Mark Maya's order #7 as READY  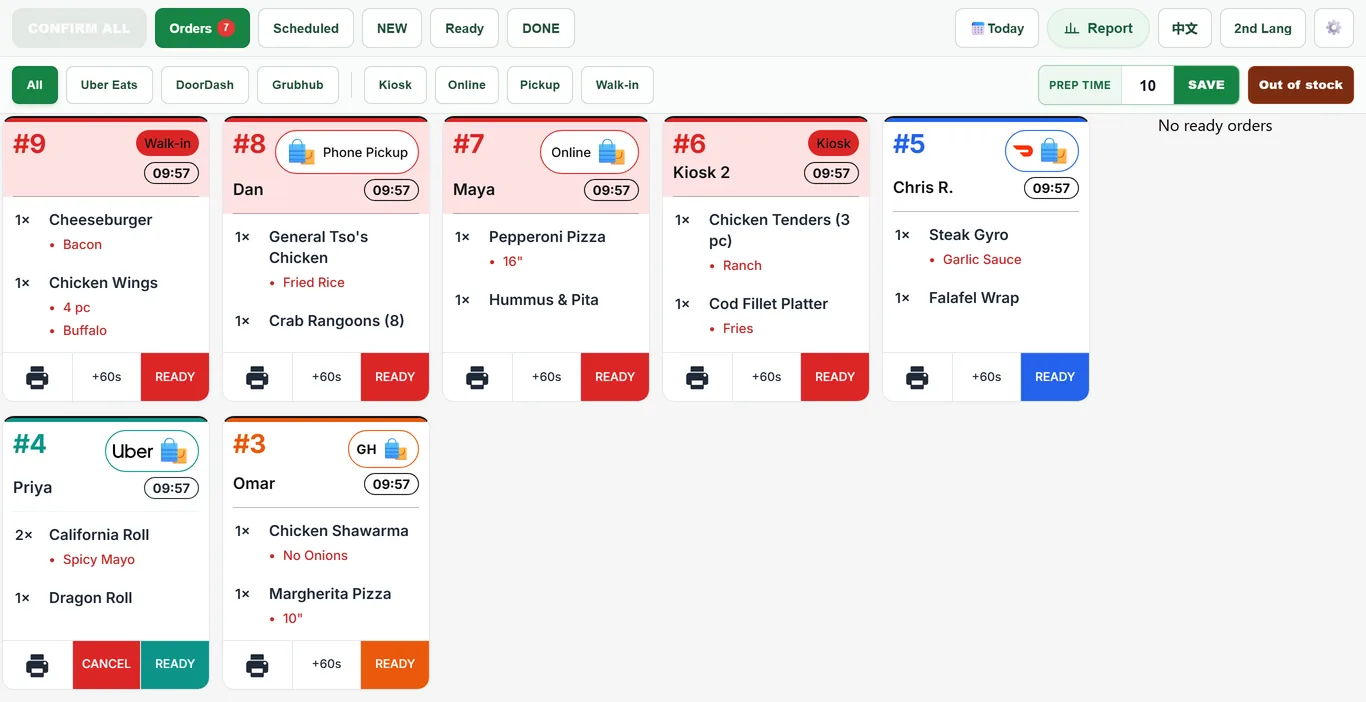pos(615,377)
